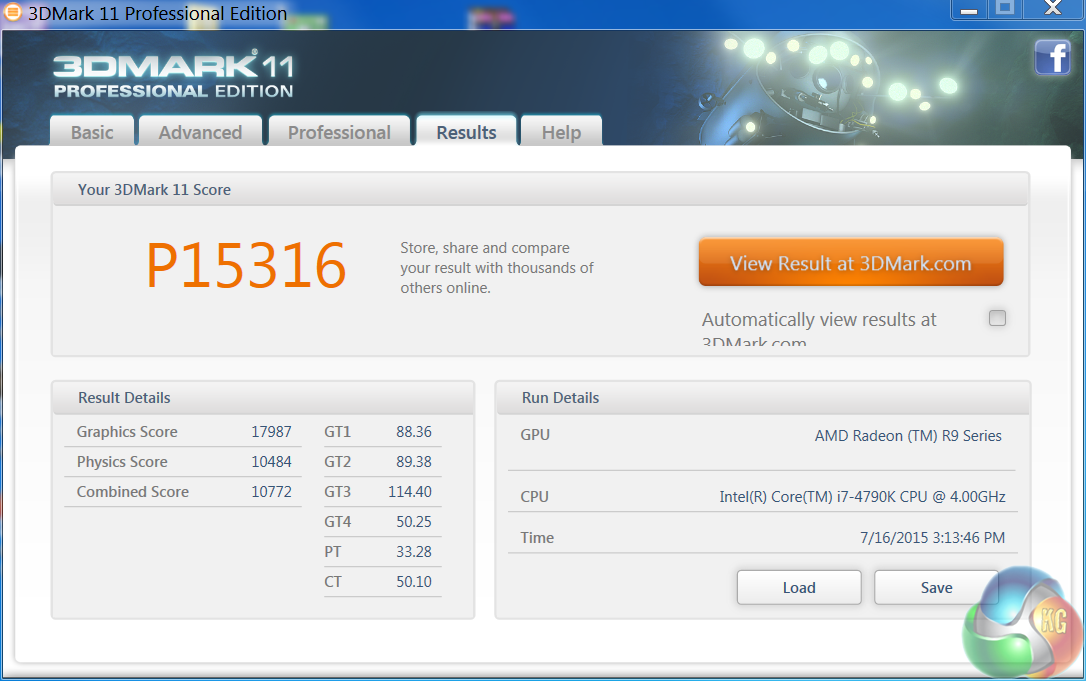The image size is (1086, 681).
Task: Click the Physics Score label
Action: click(x=122, y=461)
